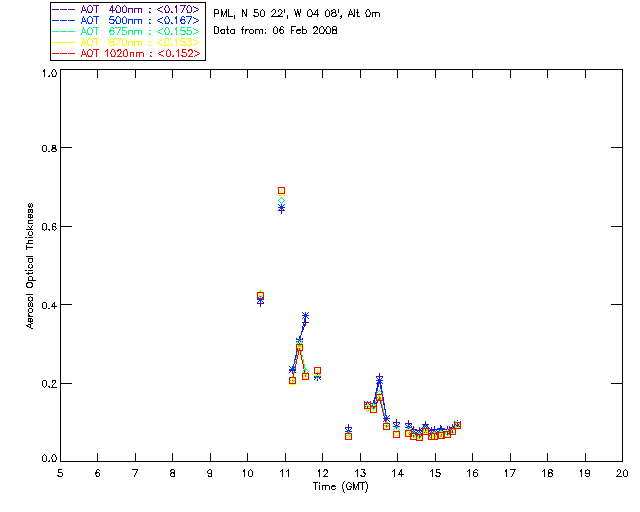Click the isolated red square marker between 12 and 13
The image size is (640, 512).
(x=348, y=436)
